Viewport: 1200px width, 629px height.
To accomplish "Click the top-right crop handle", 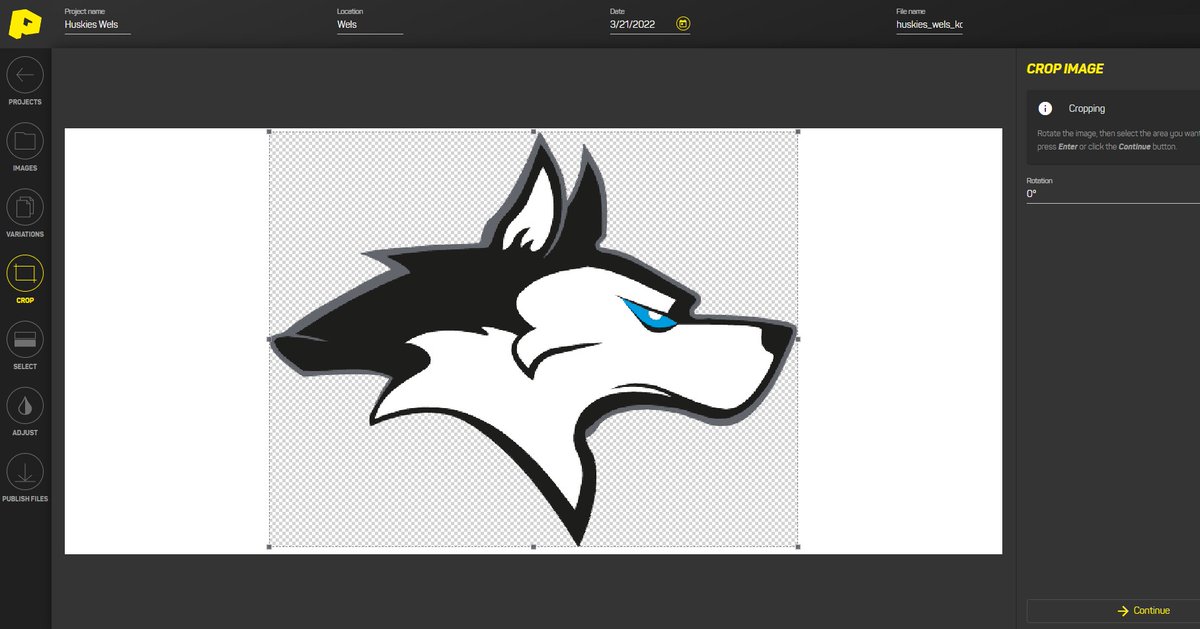I will click(797, 131).
